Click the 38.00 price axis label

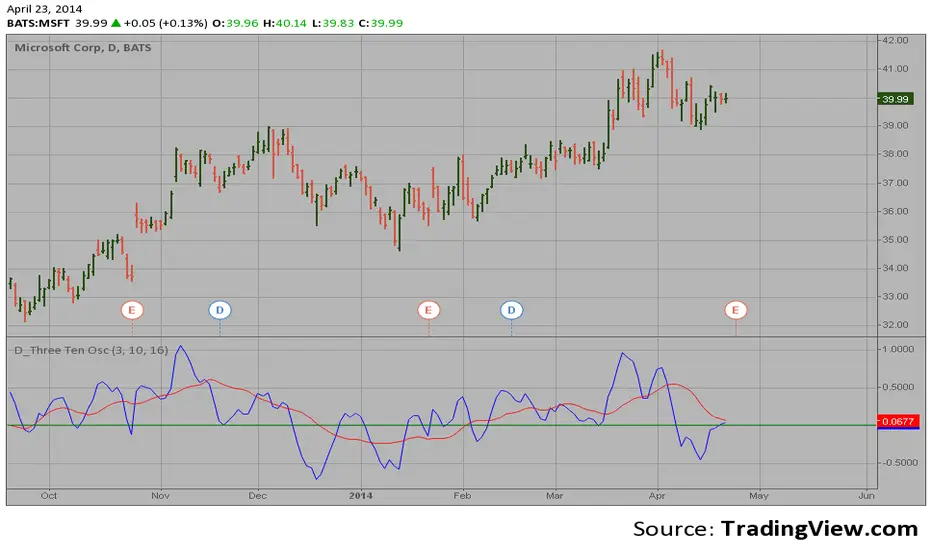896,153
